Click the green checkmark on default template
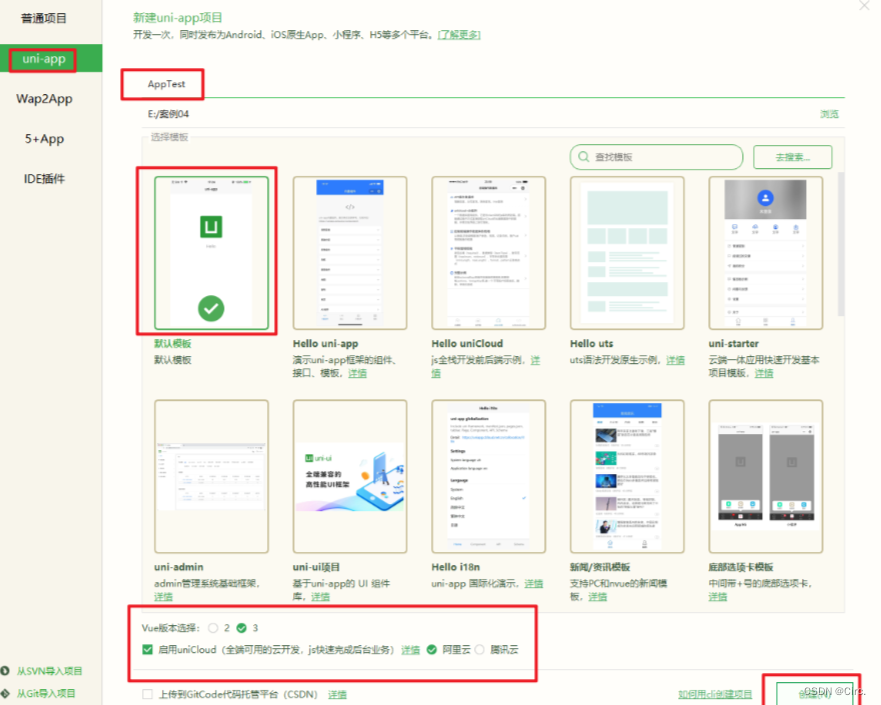 point(211,308)
